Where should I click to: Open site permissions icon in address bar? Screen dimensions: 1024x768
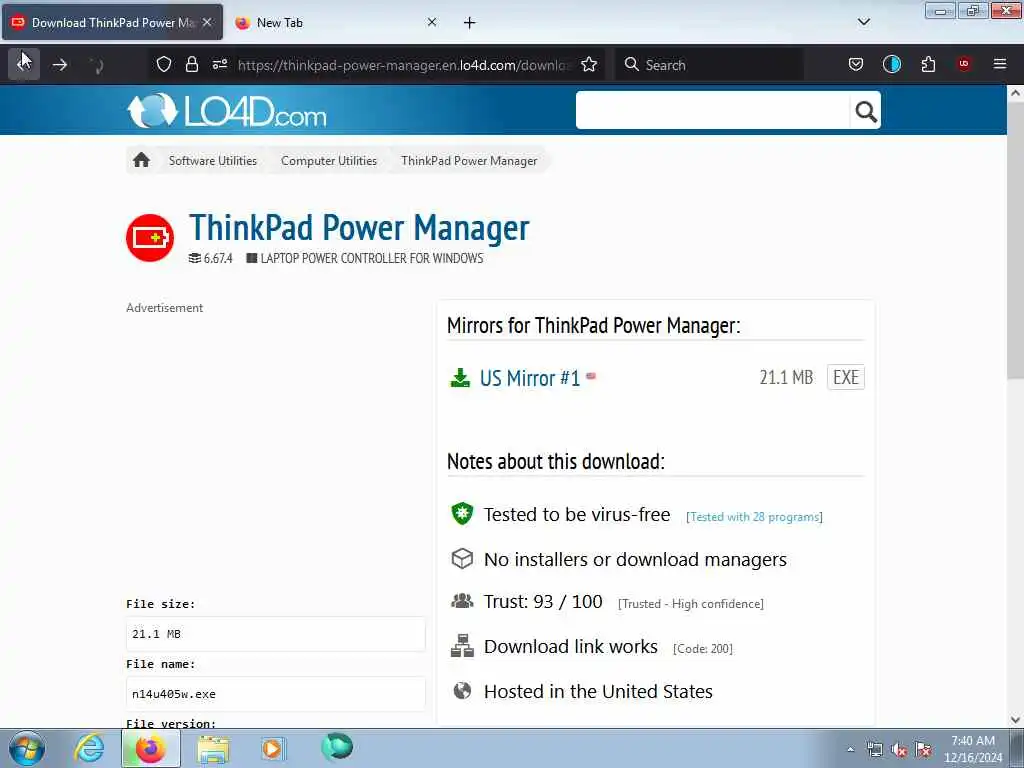[219, 64]
